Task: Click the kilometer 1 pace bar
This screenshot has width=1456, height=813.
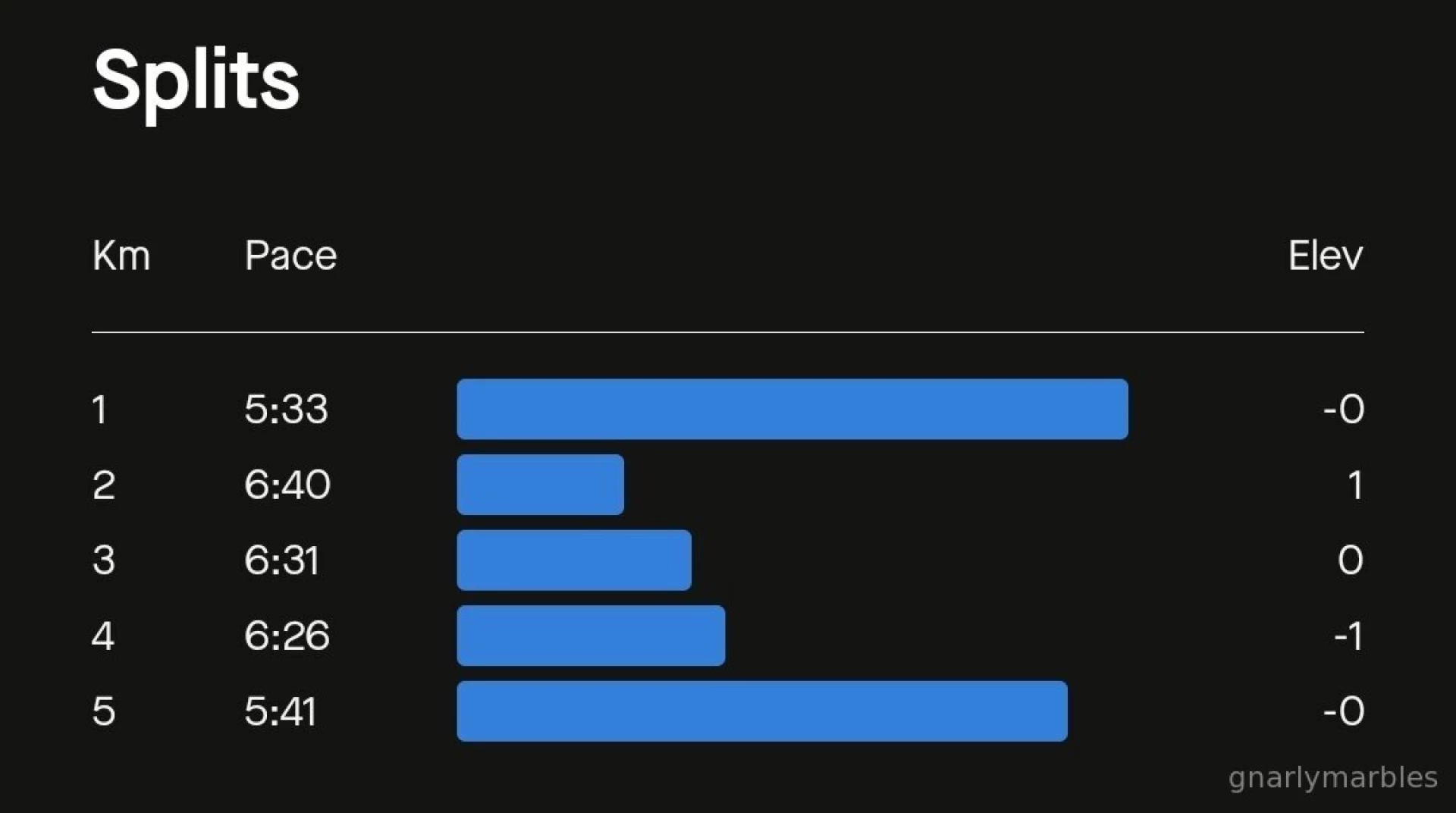Action: tap(792, 410)
